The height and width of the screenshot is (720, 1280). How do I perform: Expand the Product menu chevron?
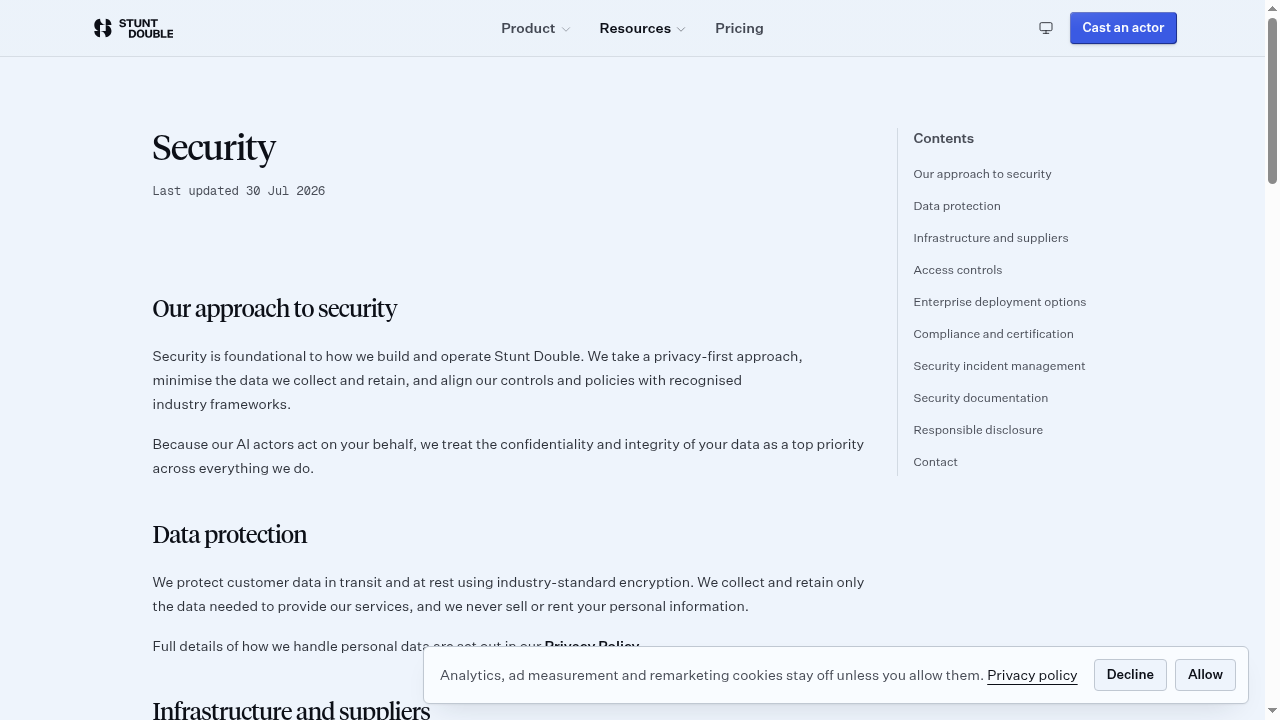(x=566, y=29)
